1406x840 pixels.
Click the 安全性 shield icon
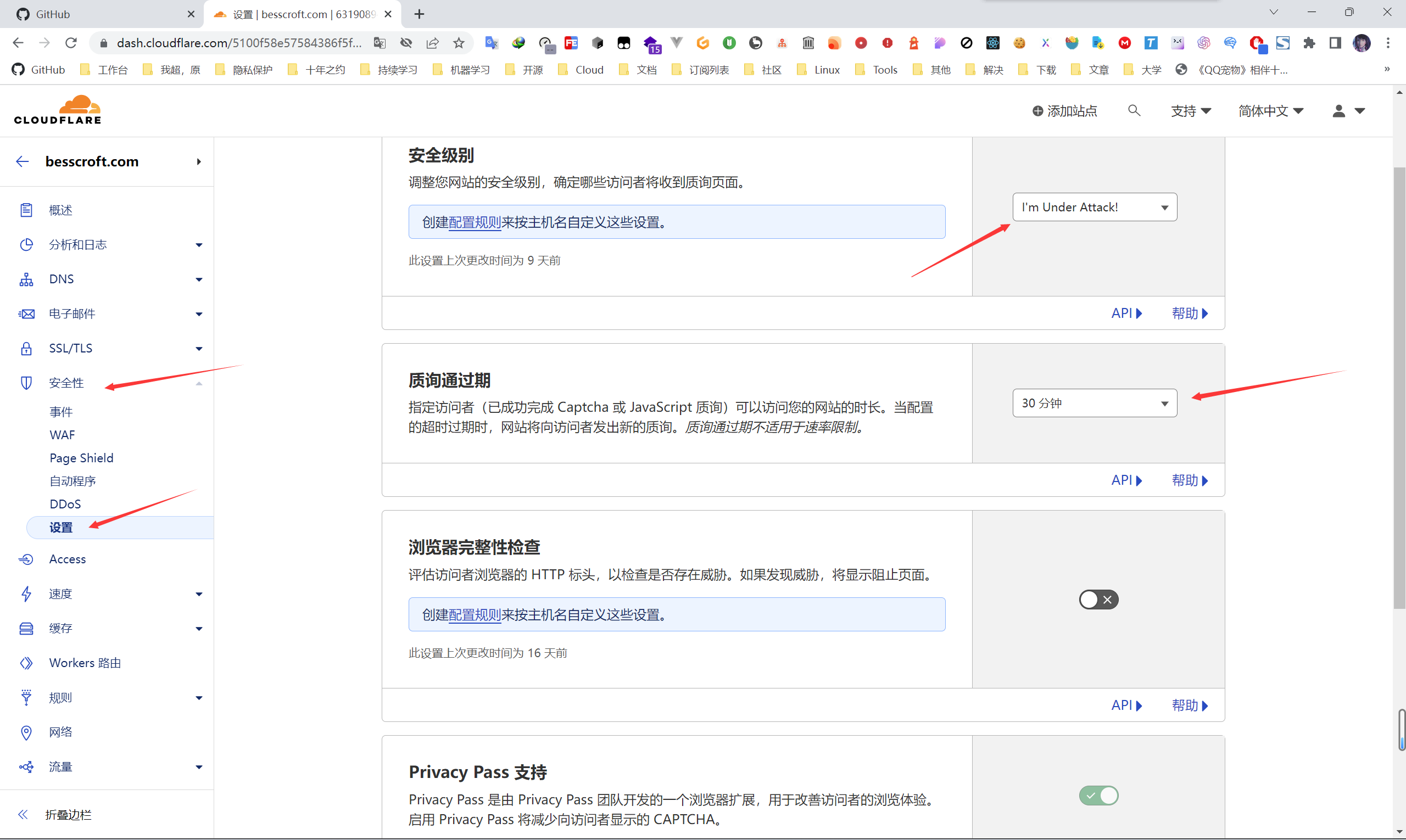pos(26,383)
